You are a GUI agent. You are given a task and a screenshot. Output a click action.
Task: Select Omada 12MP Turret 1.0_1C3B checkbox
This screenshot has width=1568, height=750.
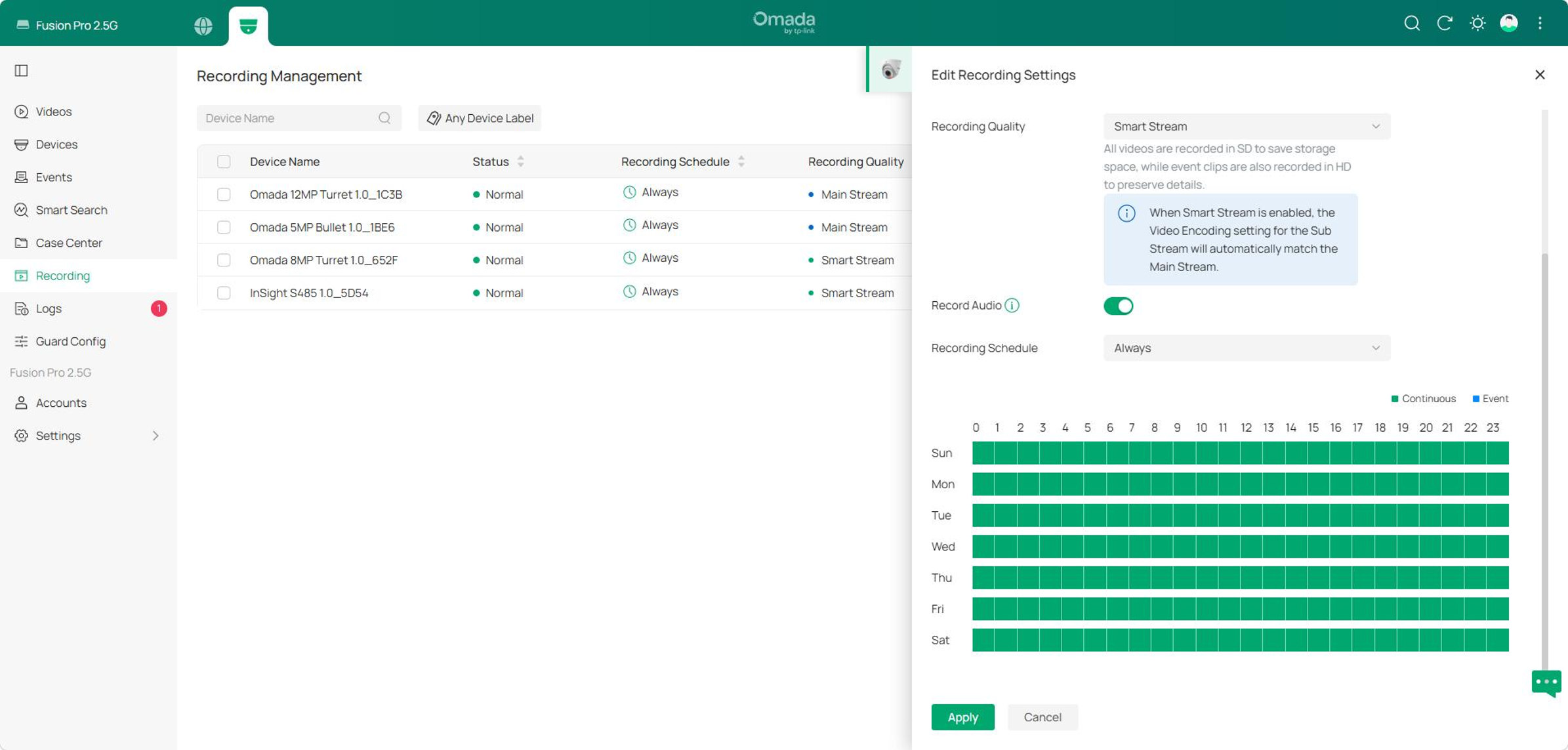pyautogui.click(x=224, y=194)
